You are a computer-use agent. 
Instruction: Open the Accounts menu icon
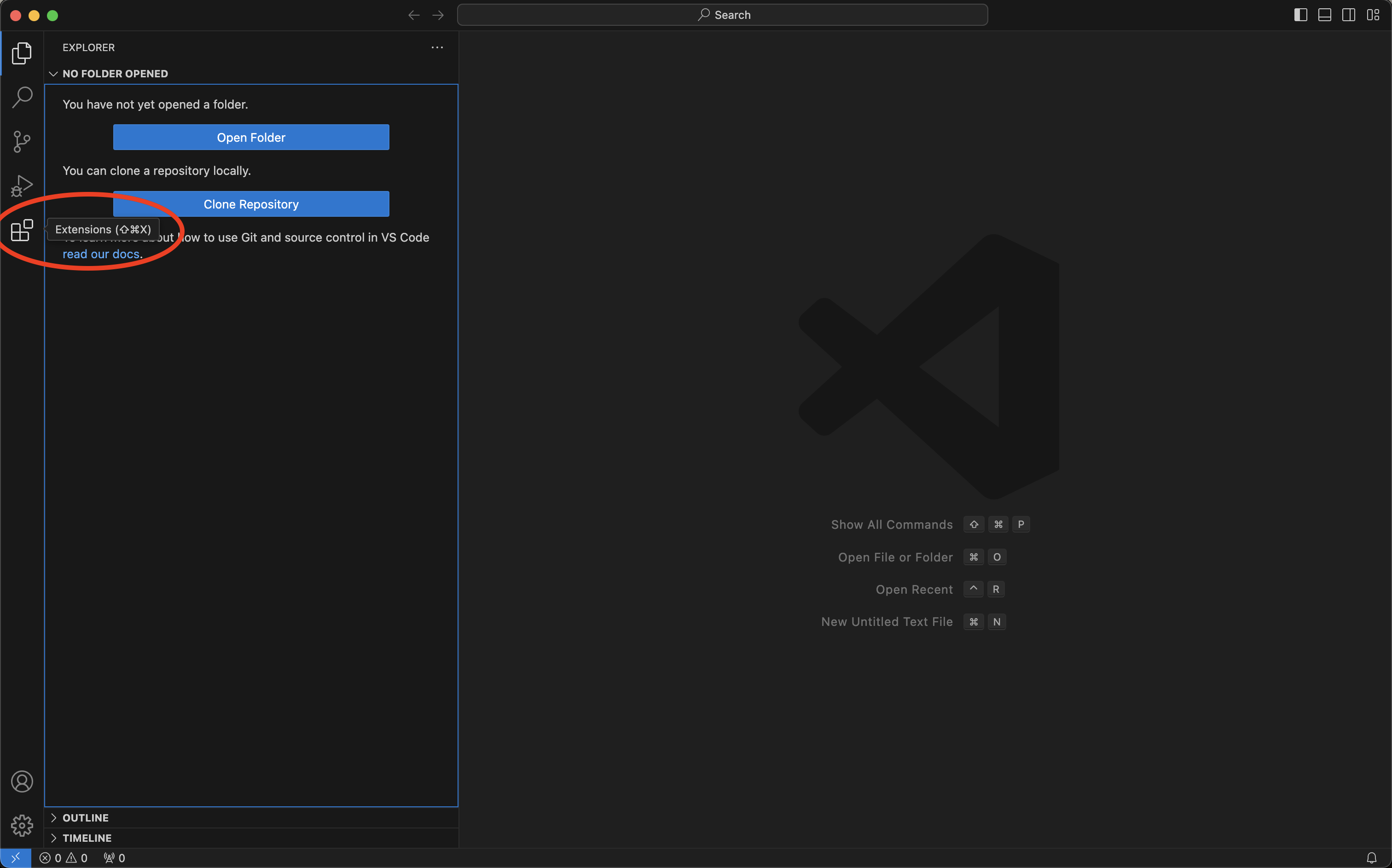click(22, 781)
